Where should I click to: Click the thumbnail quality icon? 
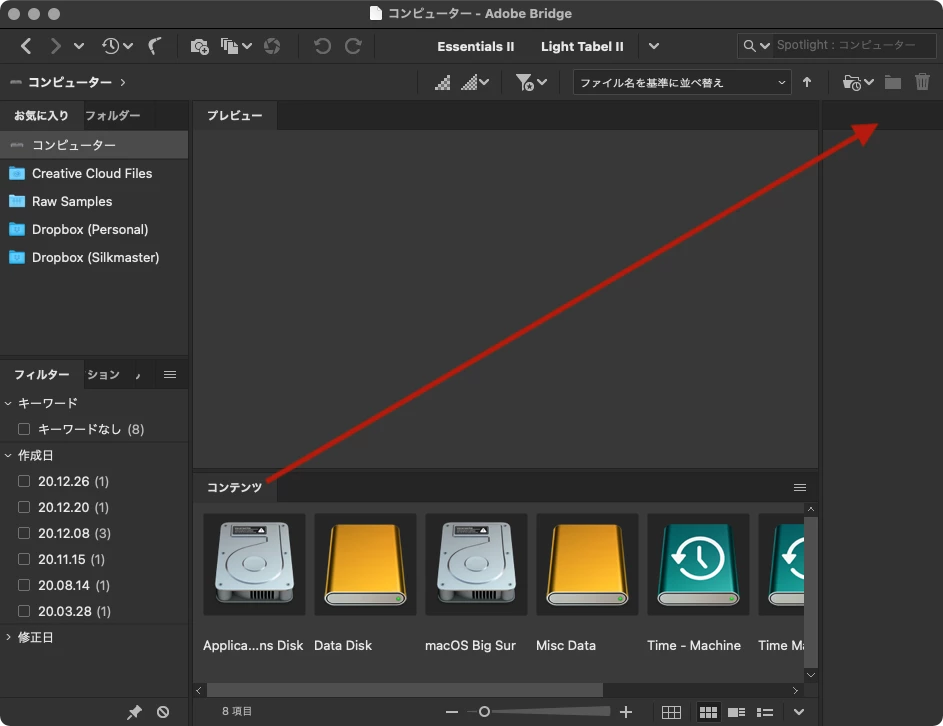(443, 82)
